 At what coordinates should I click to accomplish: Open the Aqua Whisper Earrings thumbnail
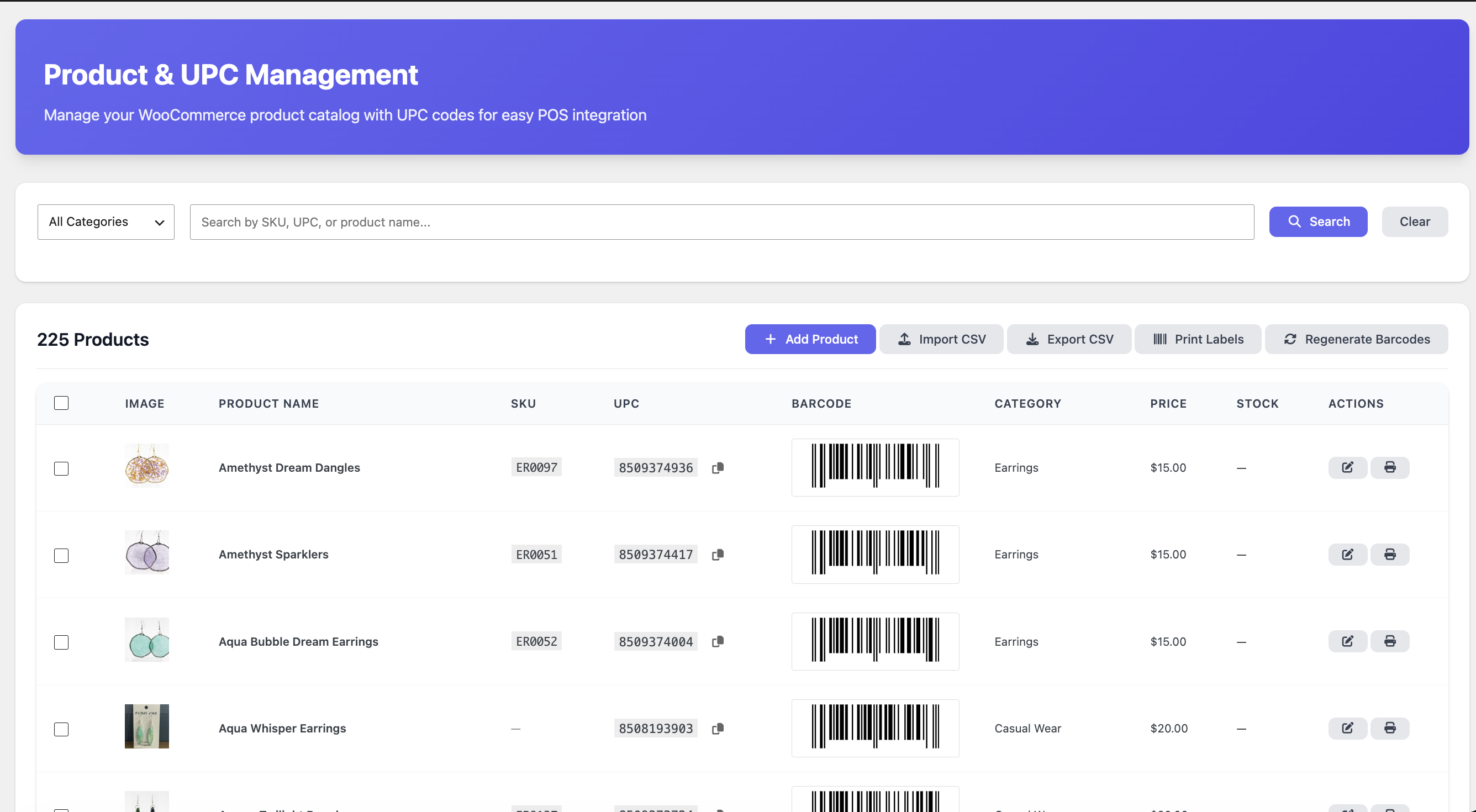[x=147, y=726]
